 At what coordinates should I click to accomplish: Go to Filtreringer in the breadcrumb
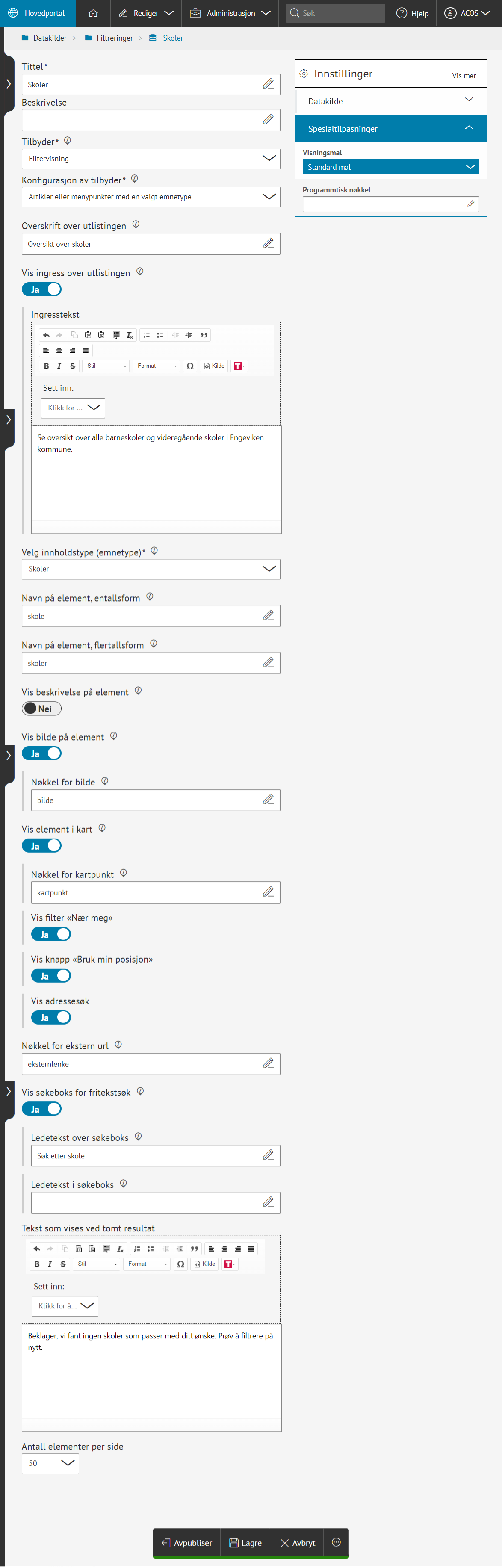click(115, 38)
